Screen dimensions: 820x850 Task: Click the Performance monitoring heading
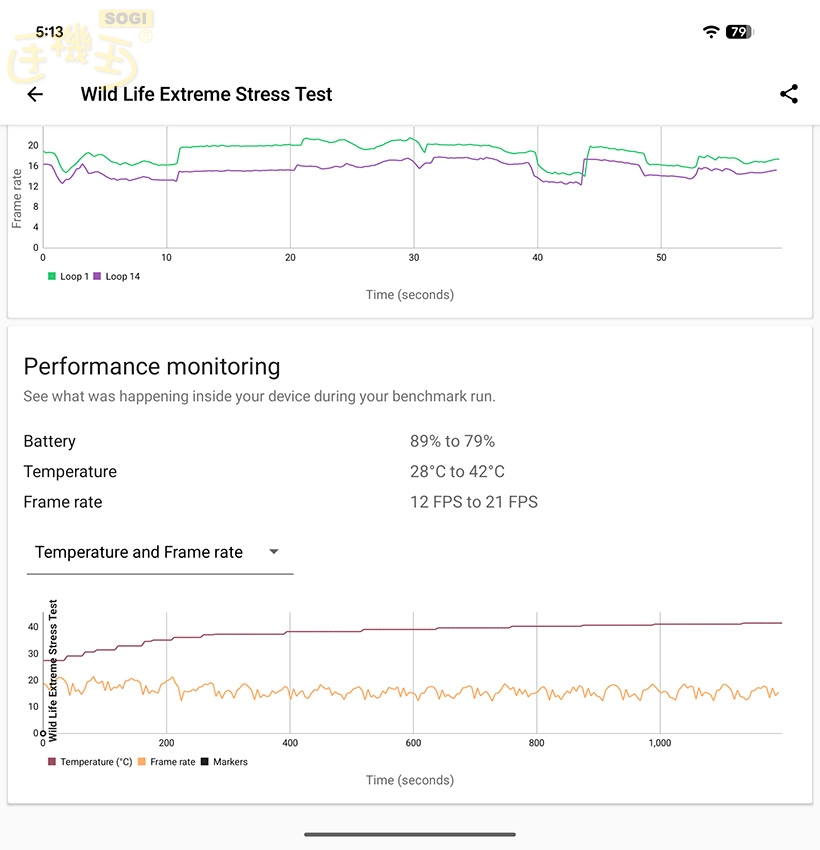152,366
